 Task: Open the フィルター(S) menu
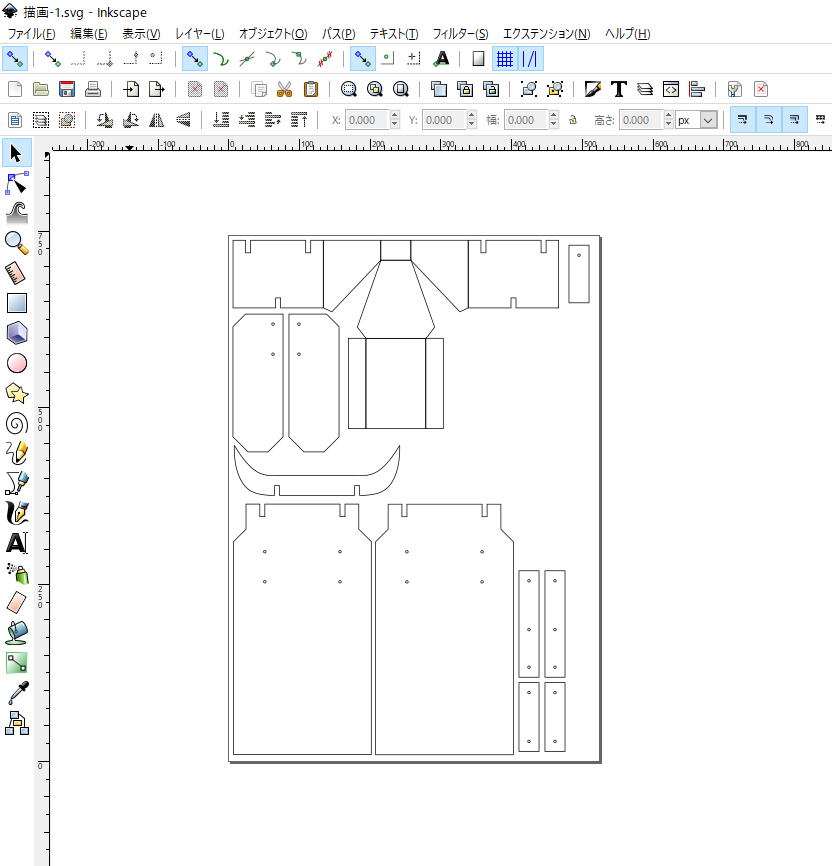[x=460, y=34]
